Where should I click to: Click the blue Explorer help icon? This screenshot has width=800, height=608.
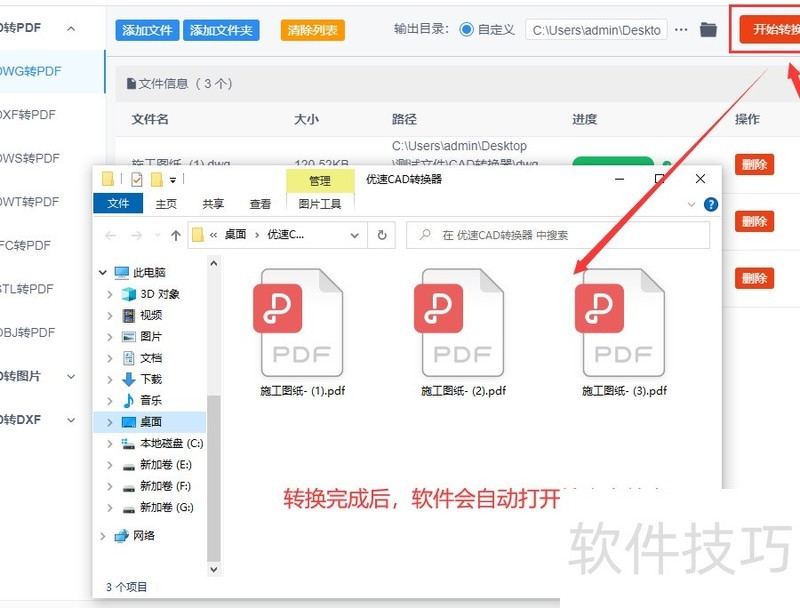coord(711,204)
